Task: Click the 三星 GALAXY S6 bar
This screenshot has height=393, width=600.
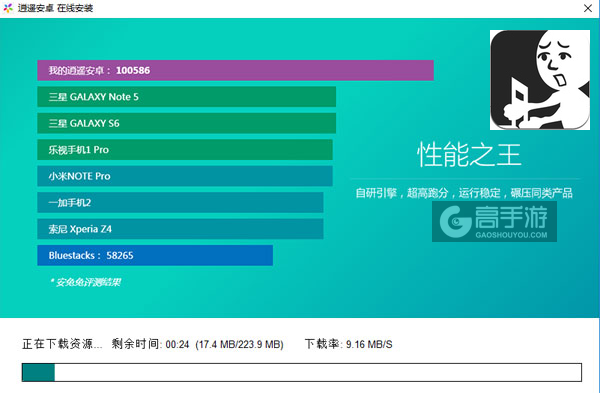Action: 186,123
